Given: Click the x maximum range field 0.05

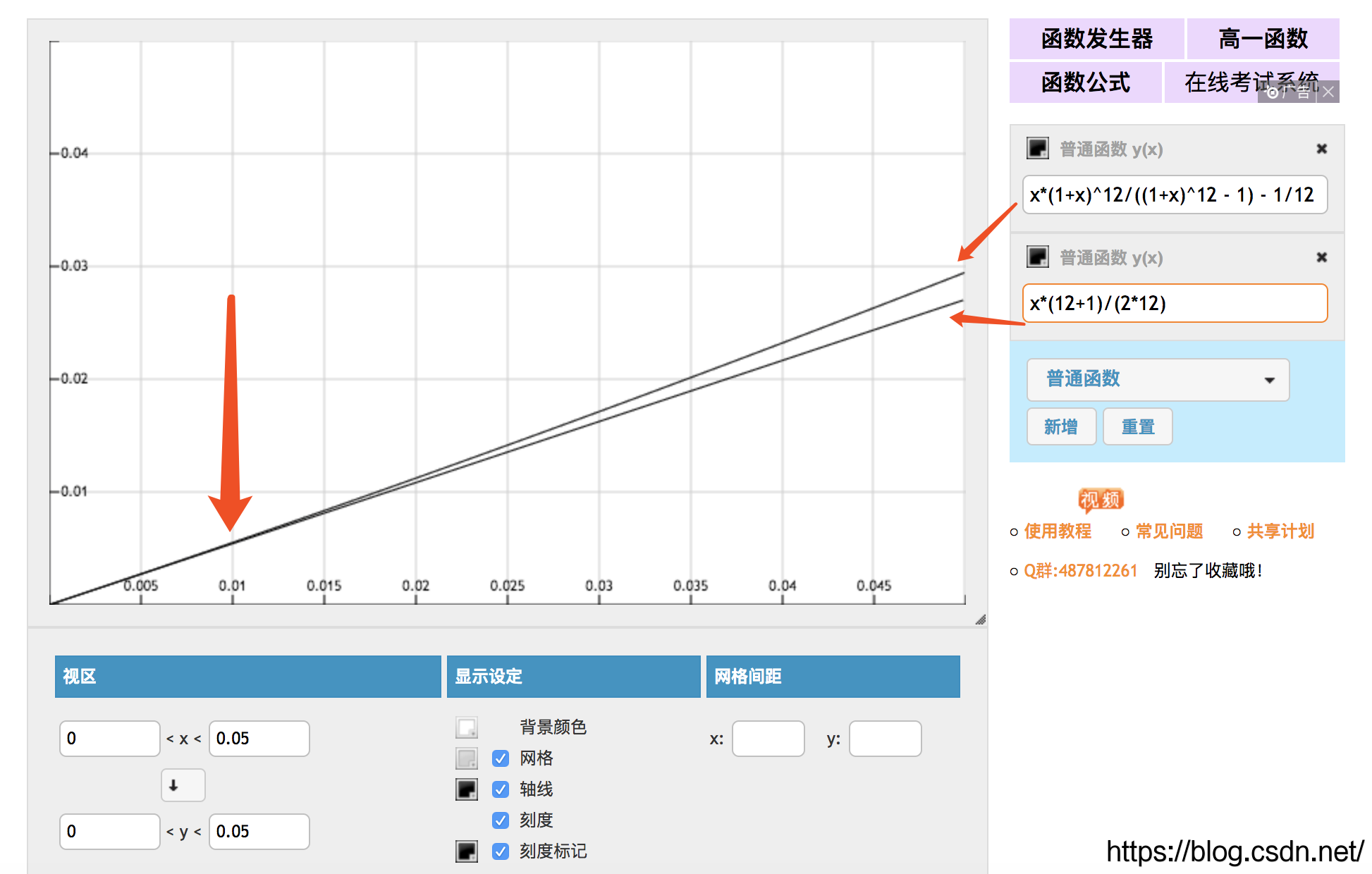Looking at the screenshot, I should point(259,739).
